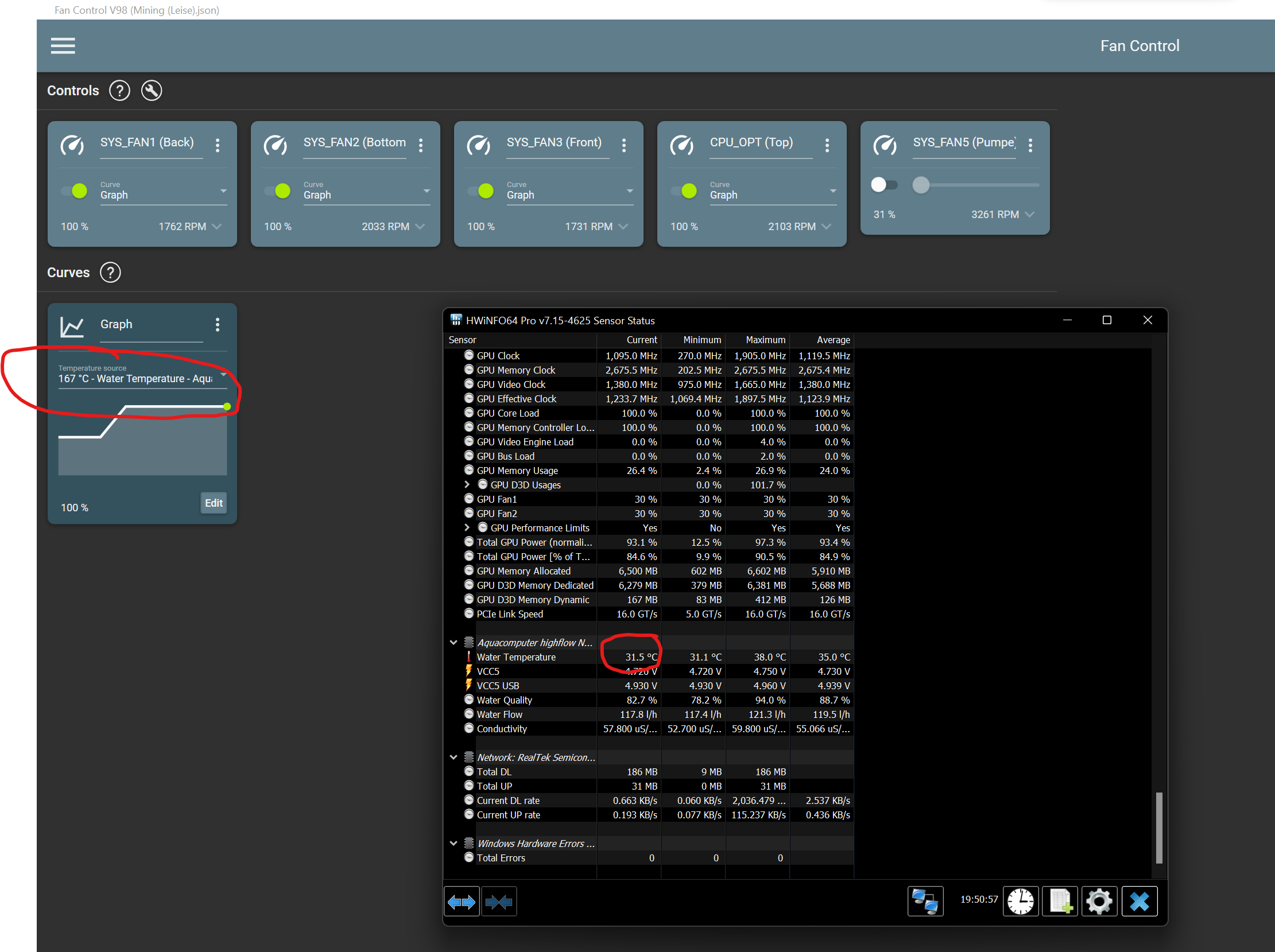The width and height of the screenshot is (1275, 952).
Task: Open the hamburger navigation menu
Action: tap(62, 45)
